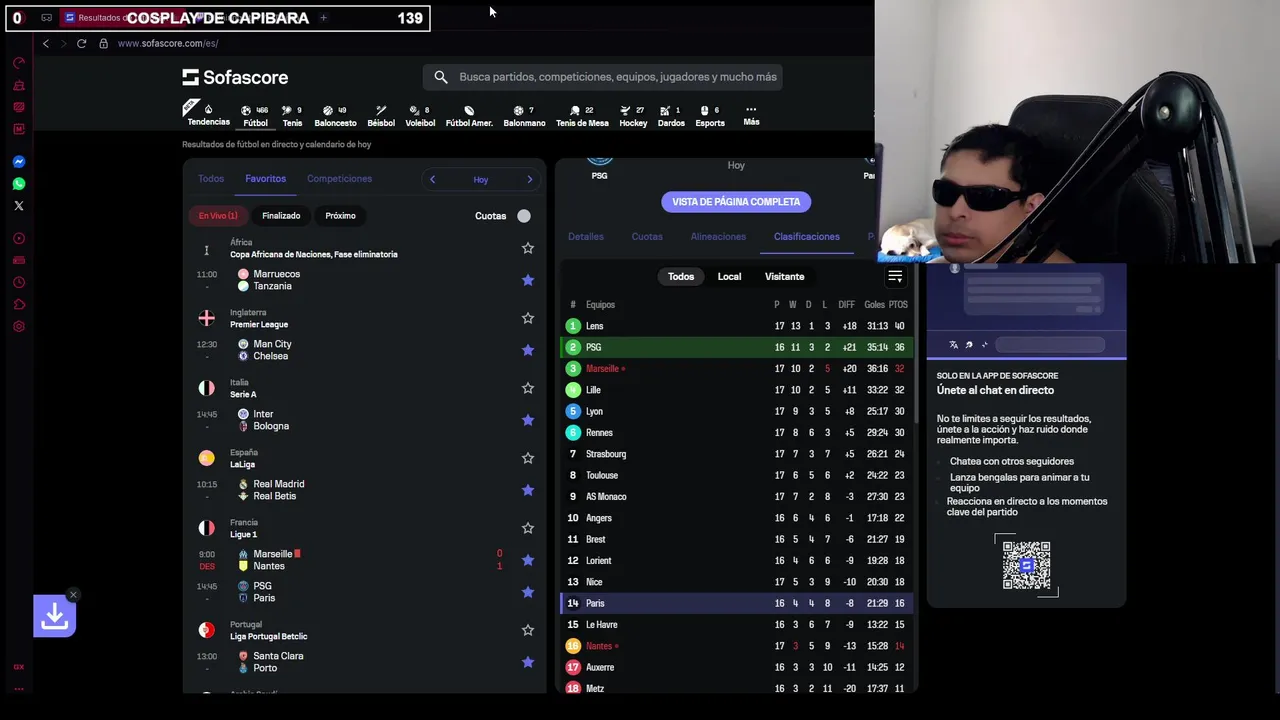
Task: Select the Tenis sport icon
Action: 292,116
